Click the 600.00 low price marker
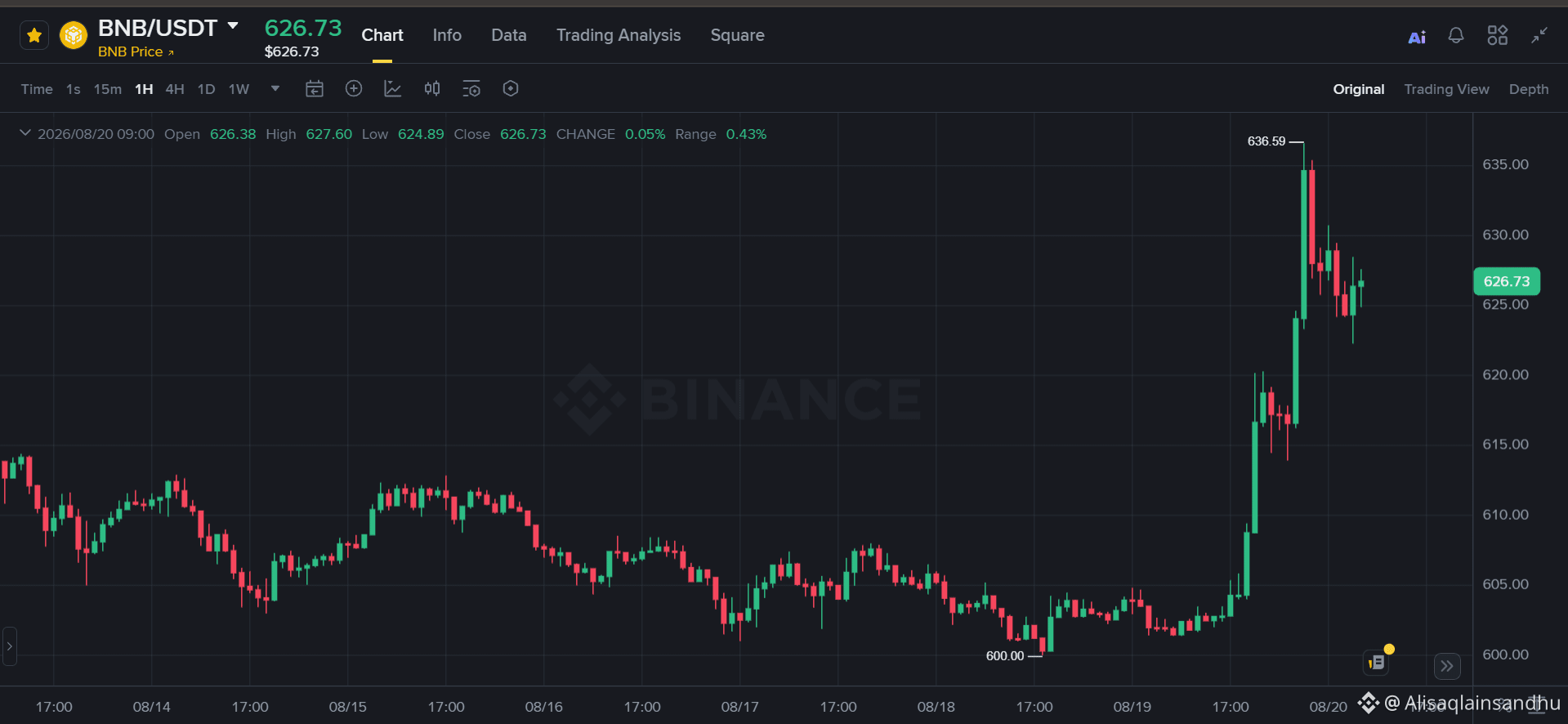 click(x=1004, y=656)
